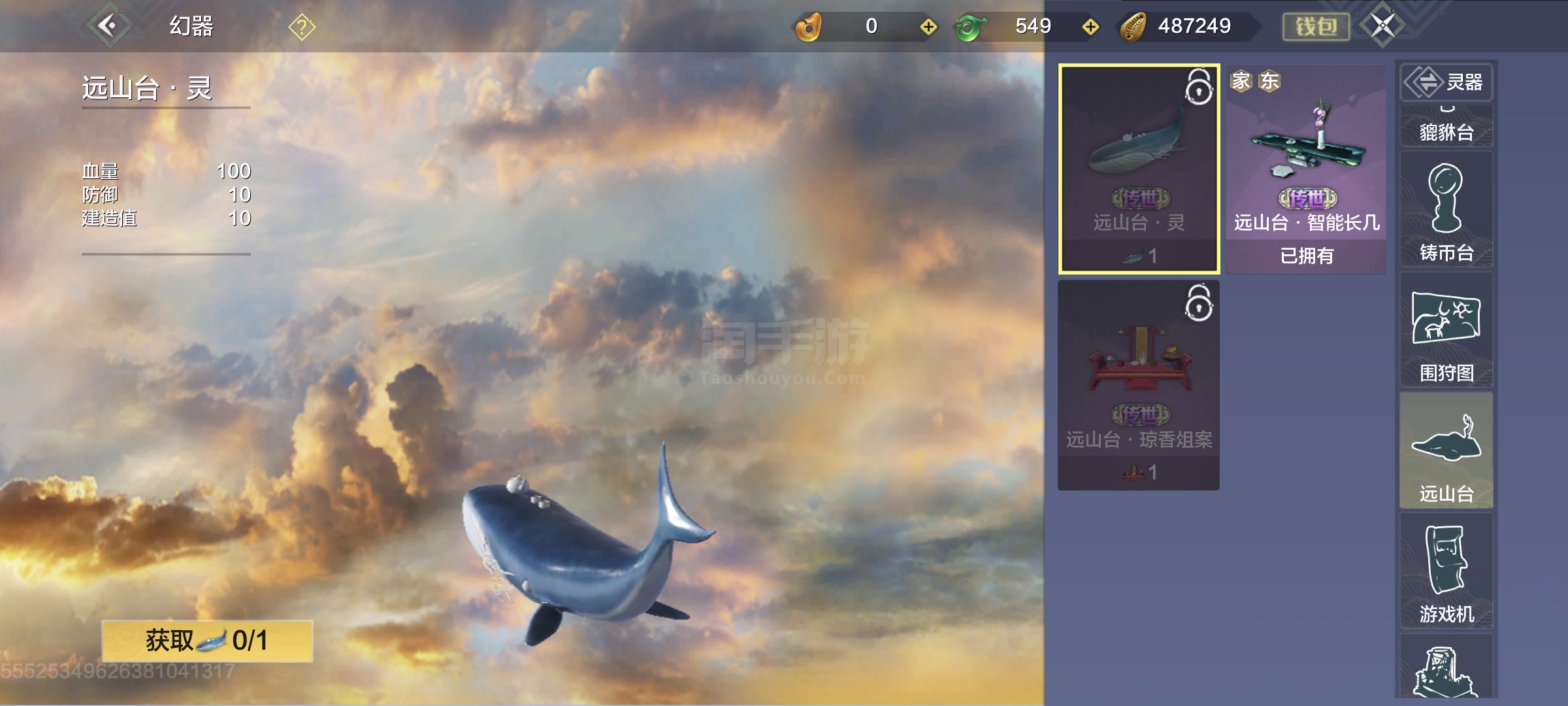Click the 防御 10 stat row
The image size is (1568, 706).
166,195
